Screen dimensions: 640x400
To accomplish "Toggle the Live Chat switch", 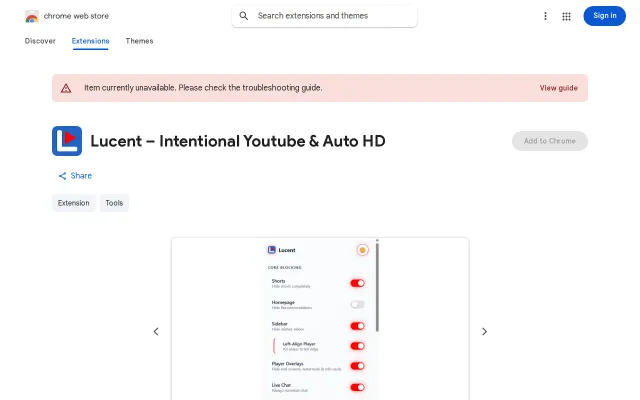I will click(357, 387).
